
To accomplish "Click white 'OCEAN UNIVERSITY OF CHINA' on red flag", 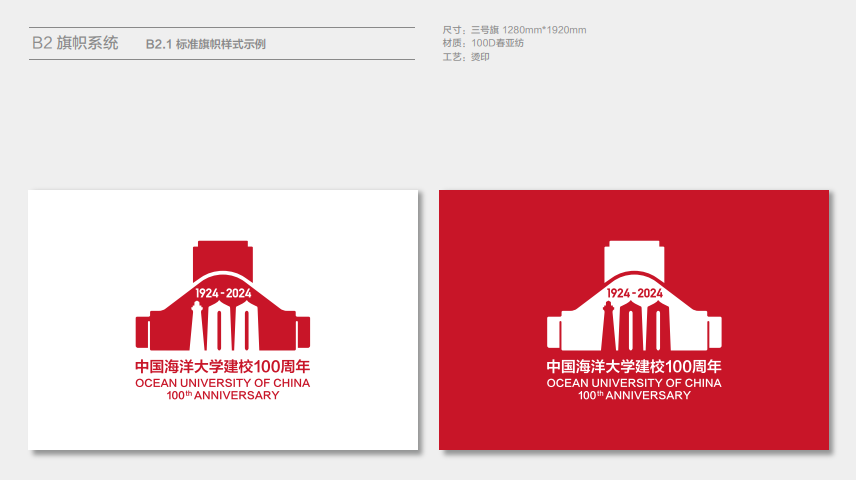I will click(x=634, y=383).
